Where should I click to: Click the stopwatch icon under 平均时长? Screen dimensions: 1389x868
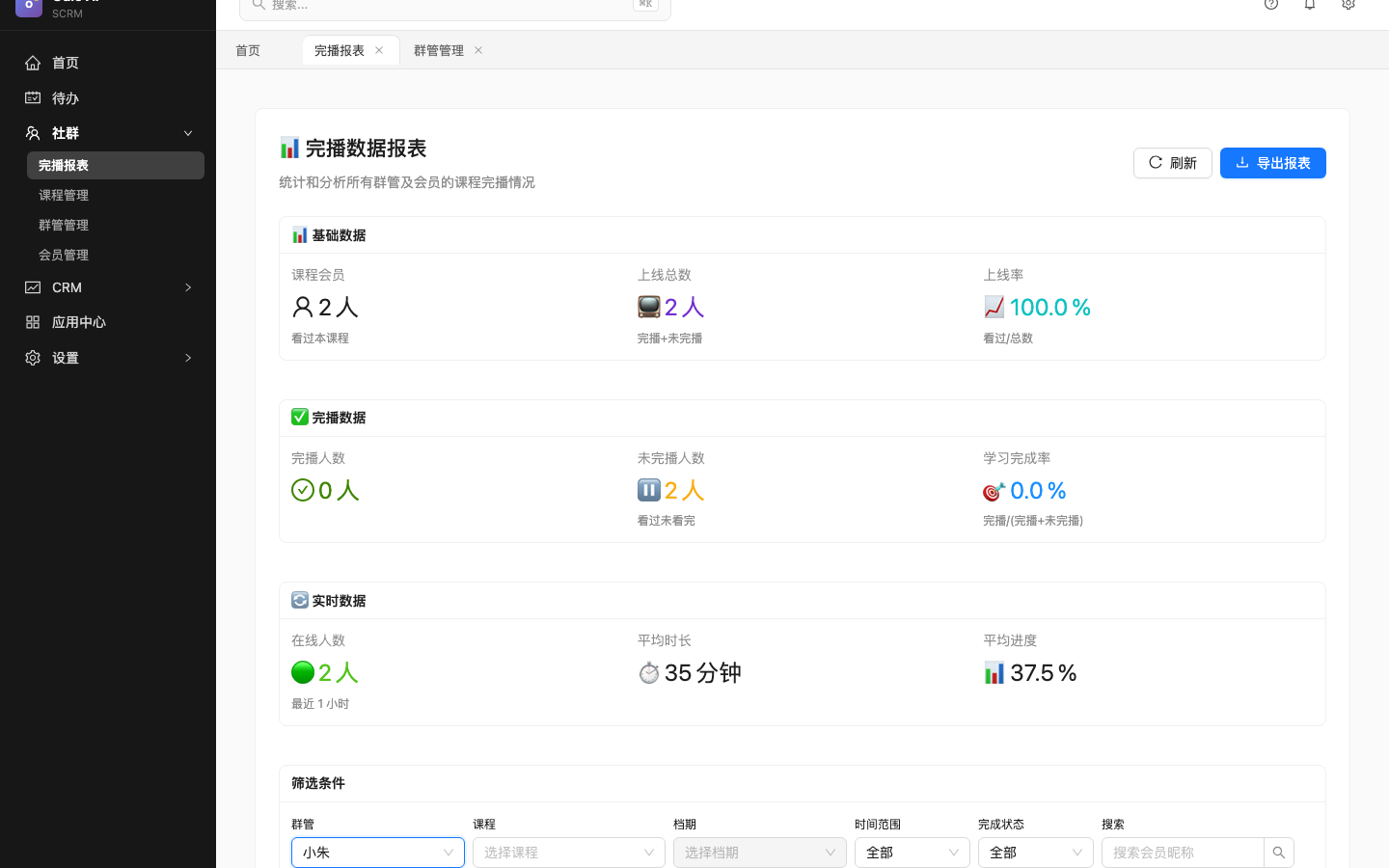click(x=649, y=672)
